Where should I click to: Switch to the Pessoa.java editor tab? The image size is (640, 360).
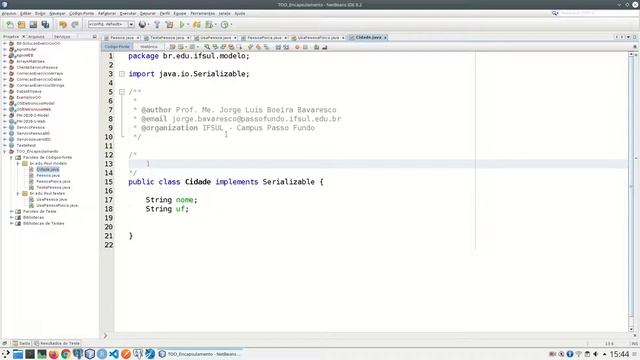pos(122,38)
